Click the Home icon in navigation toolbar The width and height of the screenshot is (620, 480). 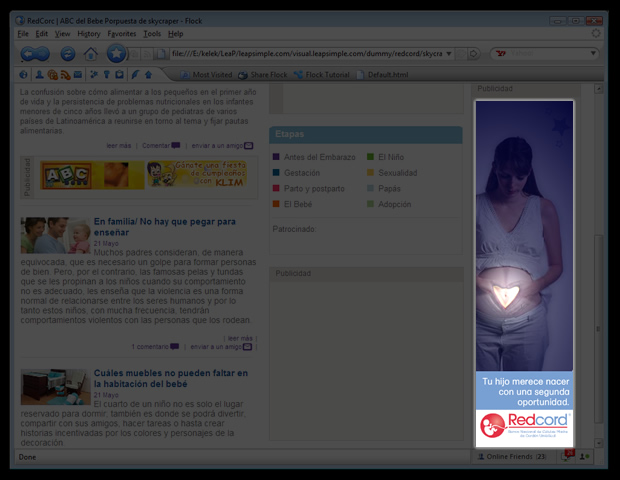(x=91, y=54)
